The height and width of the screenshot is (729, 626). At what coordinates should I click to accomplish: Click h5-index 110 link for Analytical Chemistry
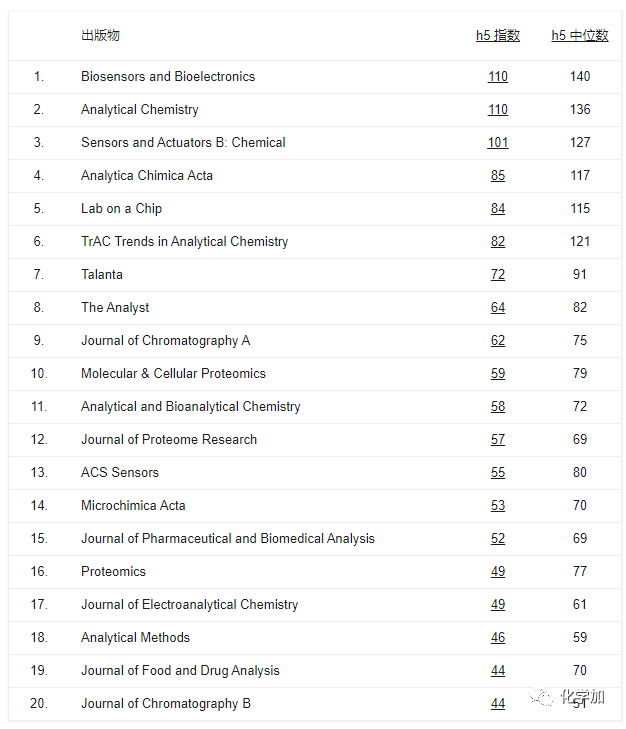click(x=497, y=110)
